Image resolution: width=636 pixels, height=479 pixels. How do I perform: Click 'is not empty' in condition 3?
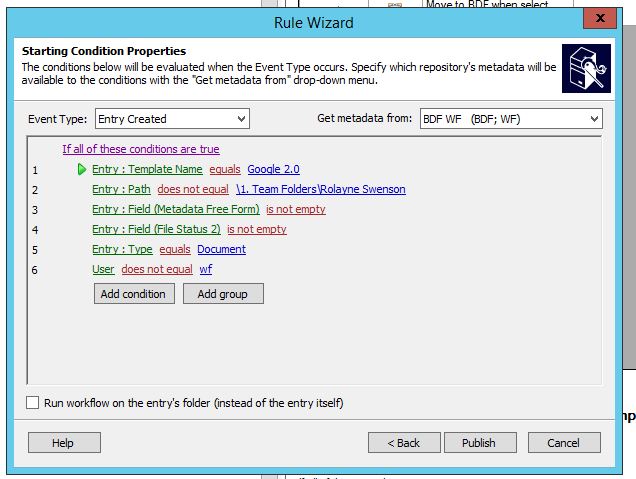click(x=296, y=209)
